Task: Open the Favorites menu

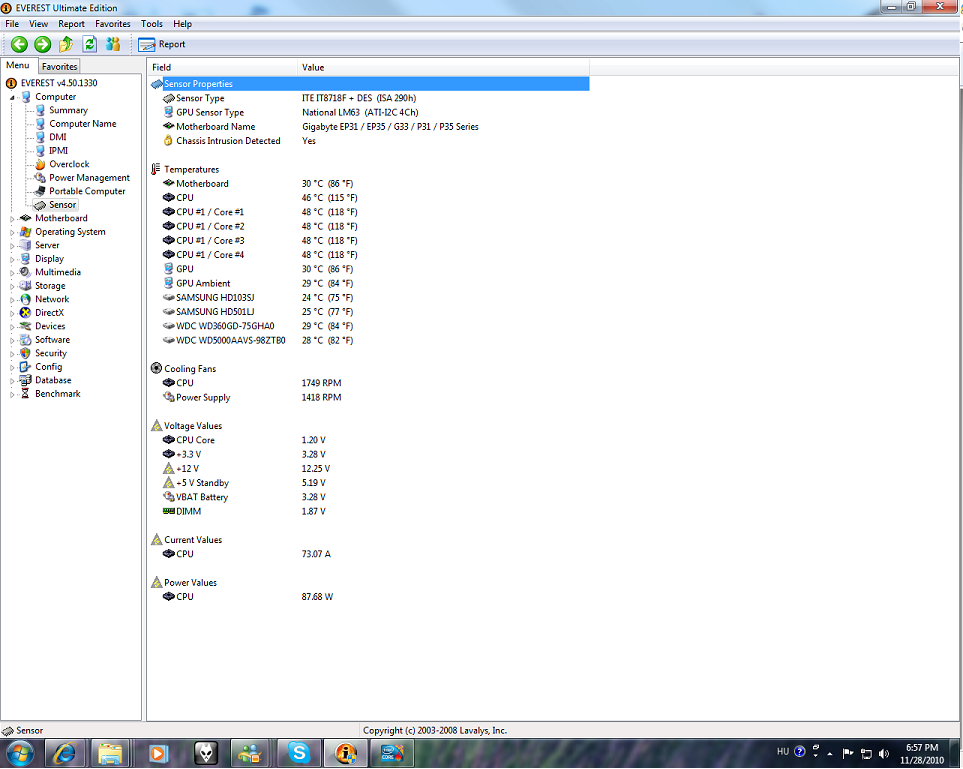Action: tap(112, 24)
